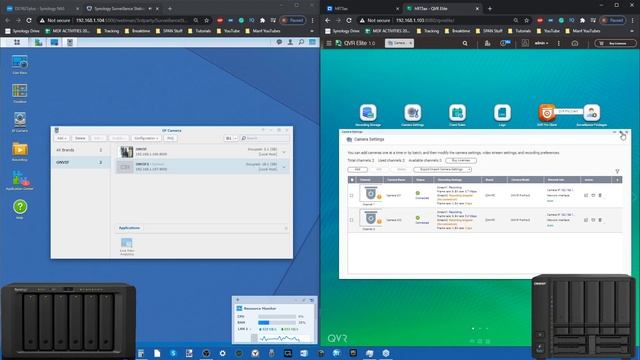Tick the Camera 002 row checkbox

click(x=351, y=220)
